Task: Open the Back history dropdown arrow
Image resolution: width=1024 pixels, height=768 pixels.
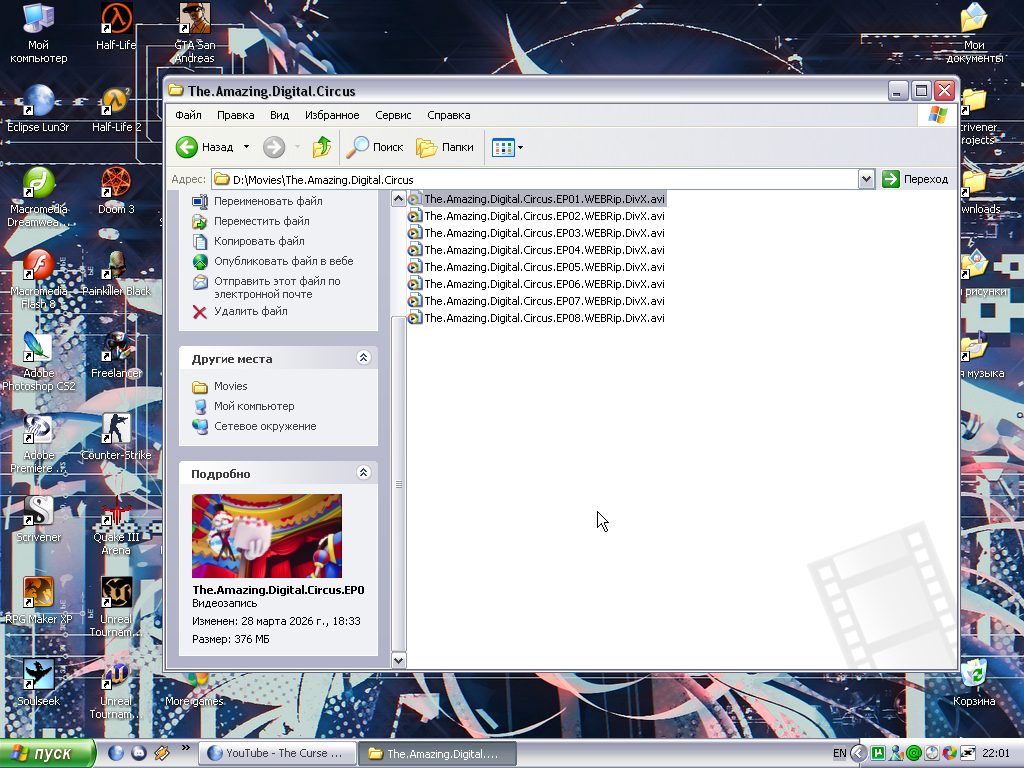Action: 246,147
